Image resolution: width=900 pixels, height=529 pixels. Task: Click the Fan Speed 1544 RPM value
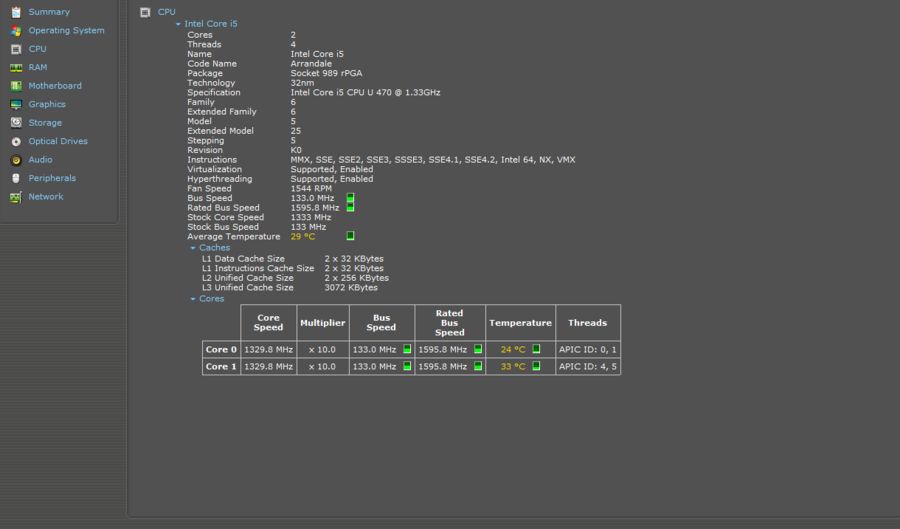point(311,189)
